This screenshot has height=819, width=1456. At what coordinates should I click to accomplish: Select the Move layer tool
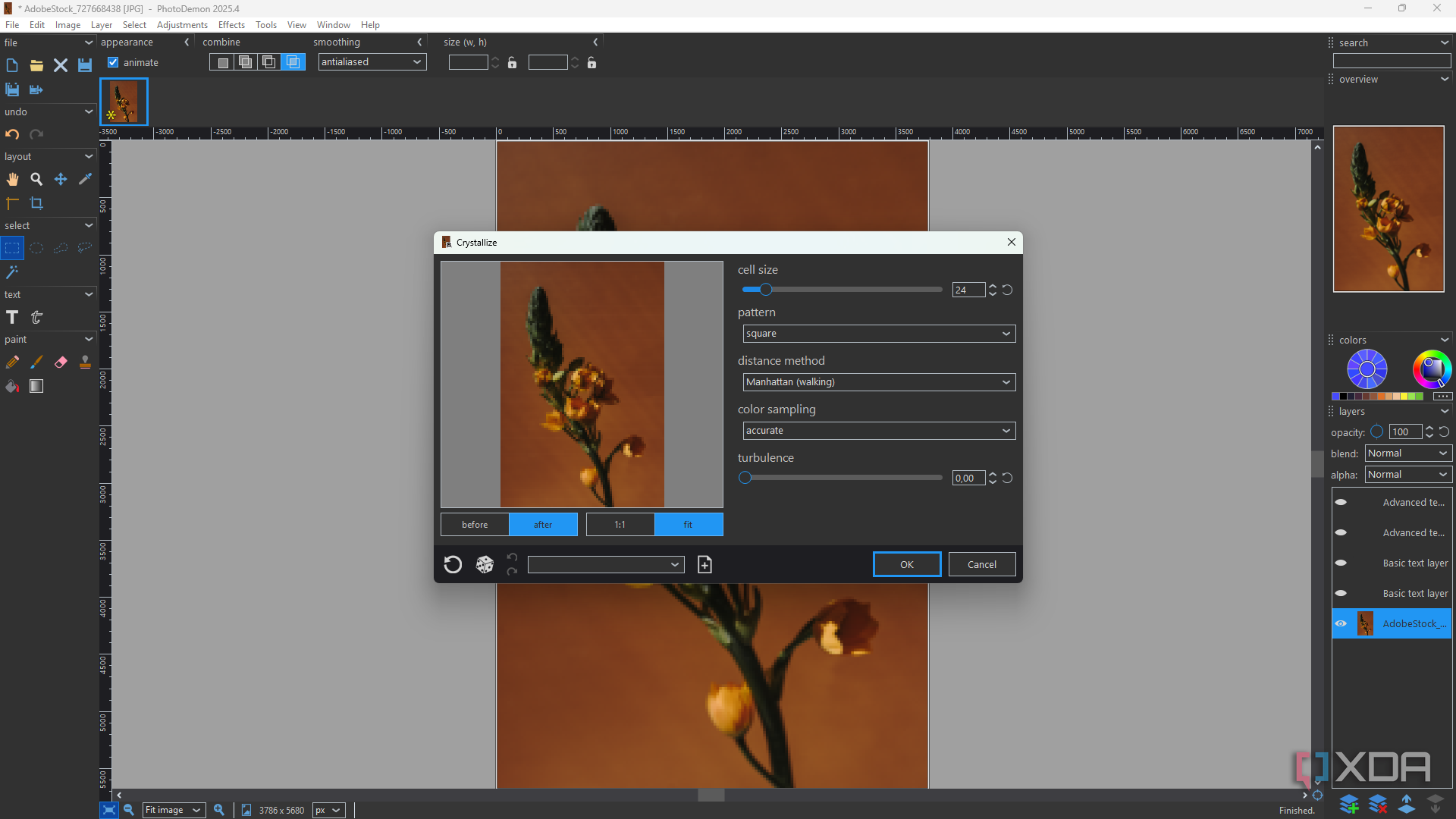61,180
